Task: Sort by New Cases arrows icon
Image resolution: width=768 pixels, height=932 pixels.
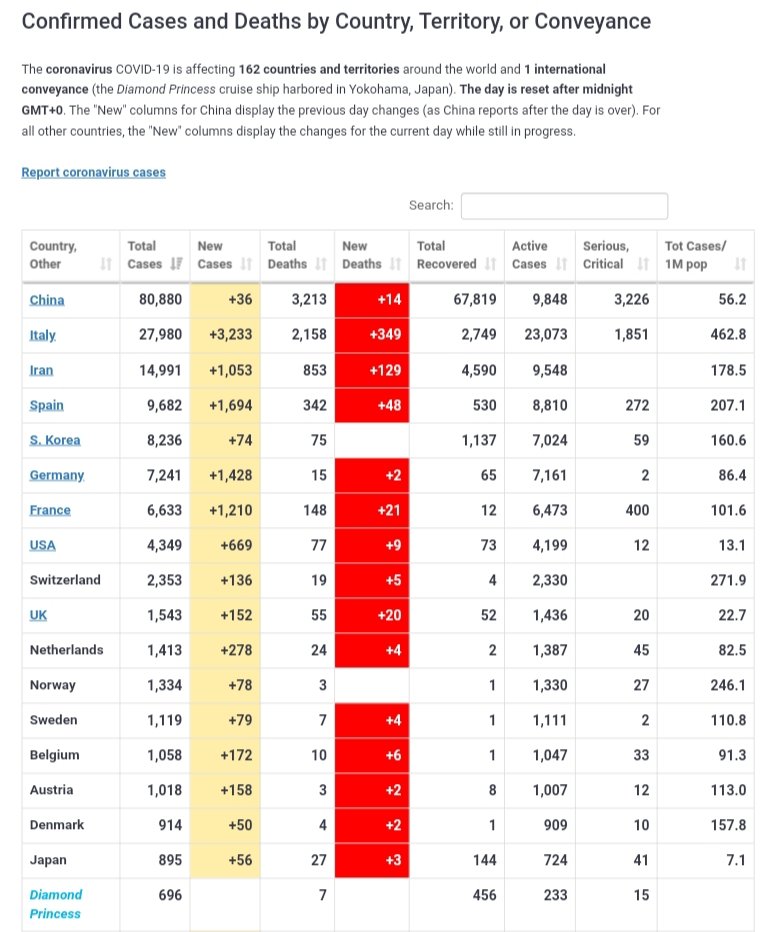Action: pos(246,263)
